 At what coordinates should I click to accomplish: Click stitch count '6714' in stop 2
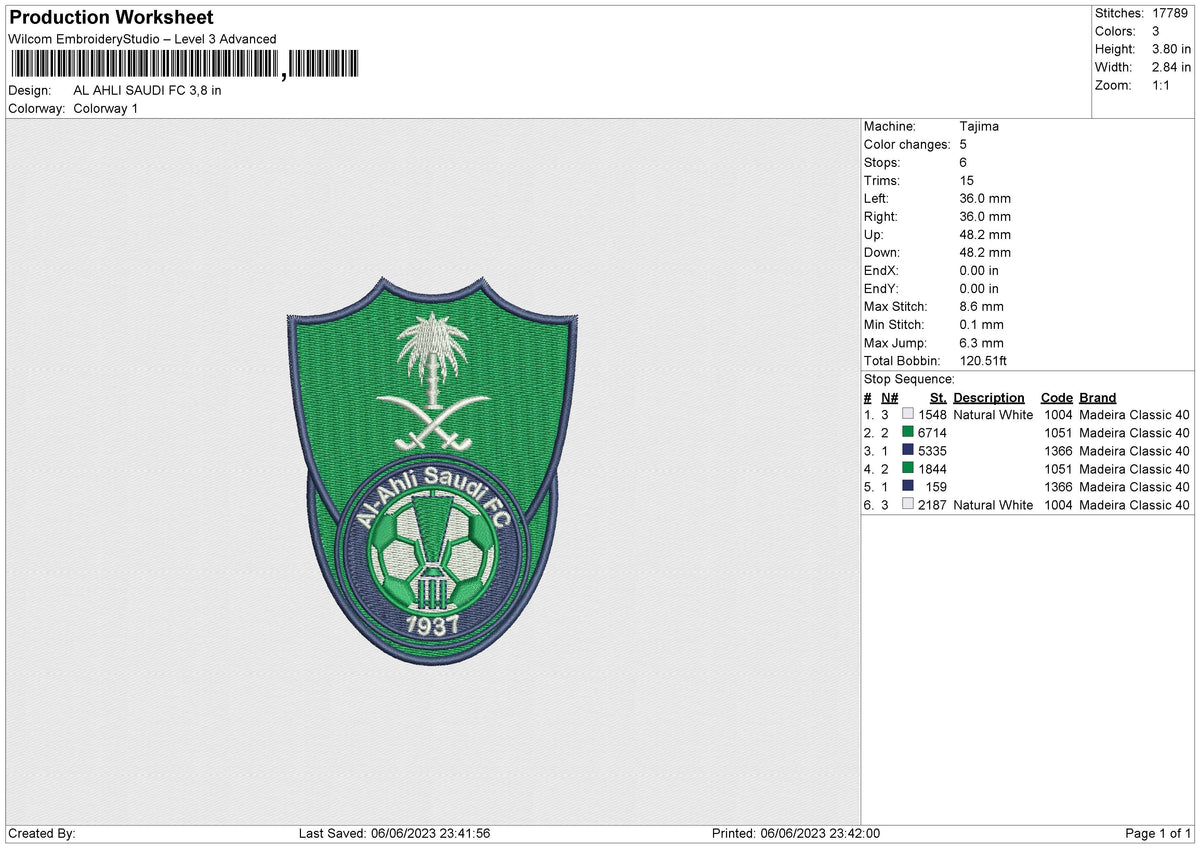932,433
